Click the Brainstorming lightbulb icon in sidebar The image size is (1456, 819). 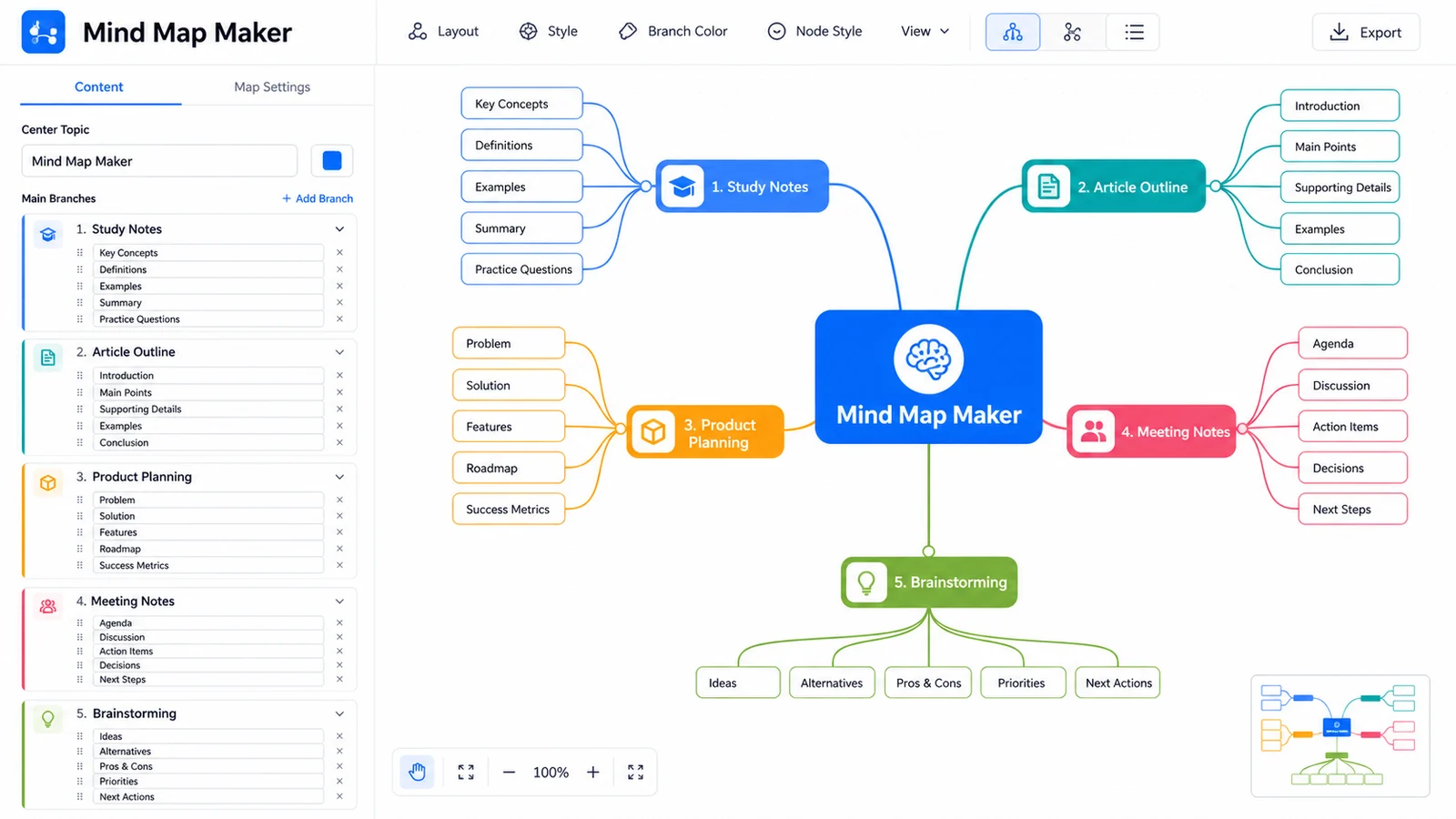point(48,719)
